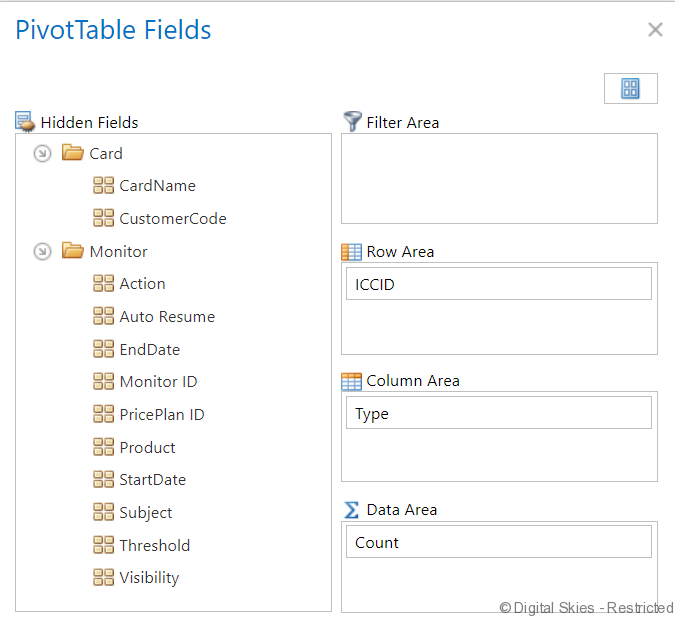Choose the StartDate field in list
The image size is (675, 617).
point(152,480)
